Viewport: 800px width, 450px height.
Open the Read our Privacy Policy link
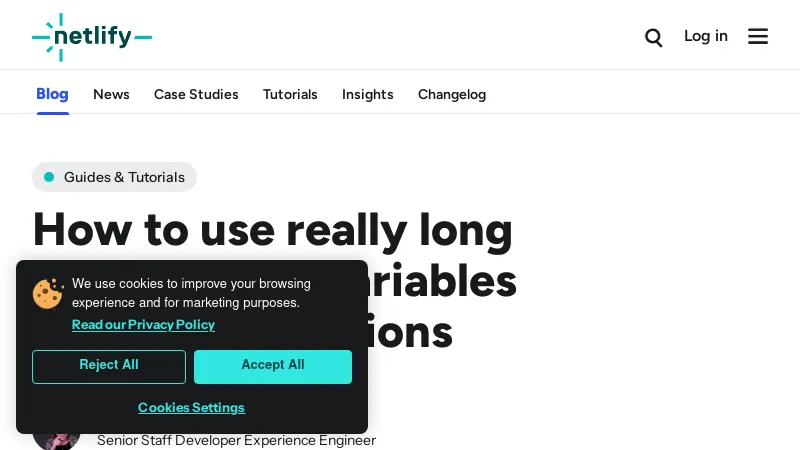click(143, 325)
